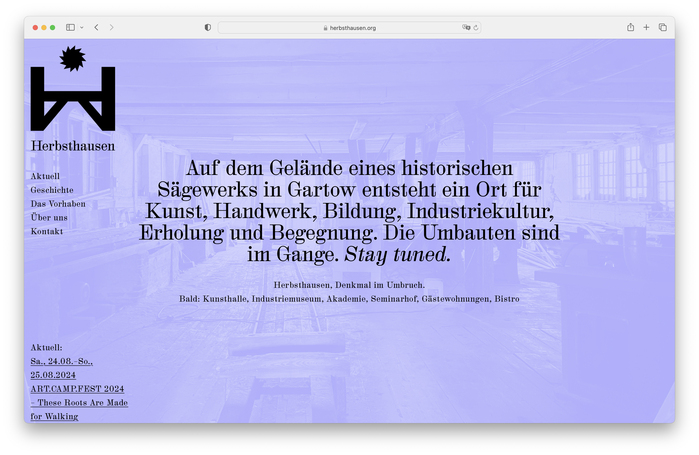Reload the page with refresh icon
The image size is (699, 455).
point(476,28)
